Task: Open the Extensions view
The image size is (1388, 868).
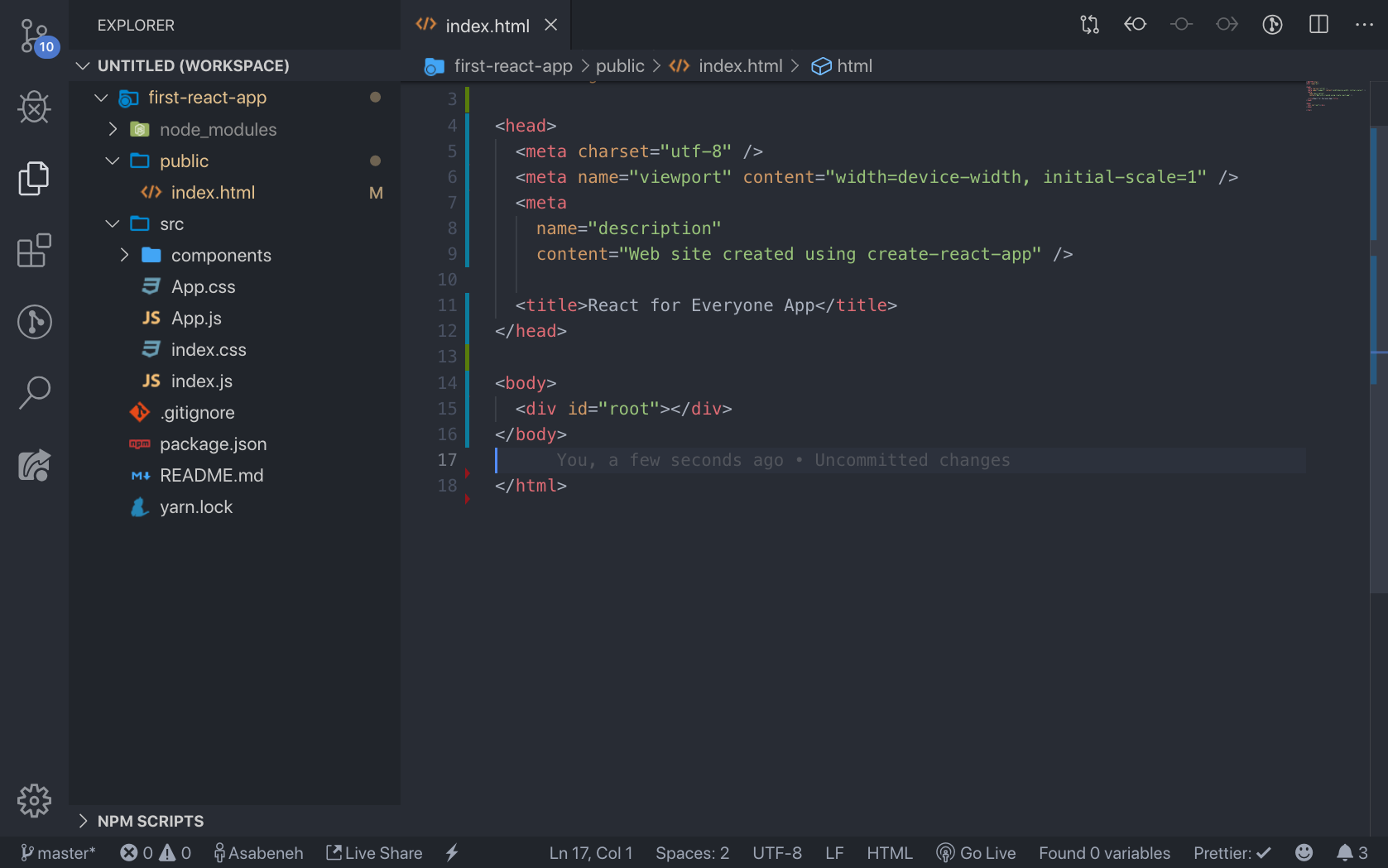Action: (35, 250)
